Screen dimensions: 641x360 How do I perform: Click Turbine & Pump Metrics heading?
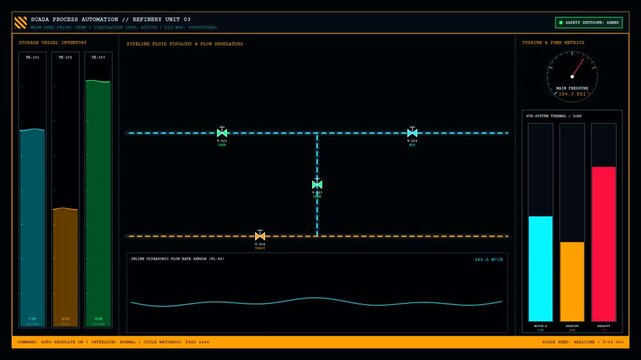click(553, 42)
